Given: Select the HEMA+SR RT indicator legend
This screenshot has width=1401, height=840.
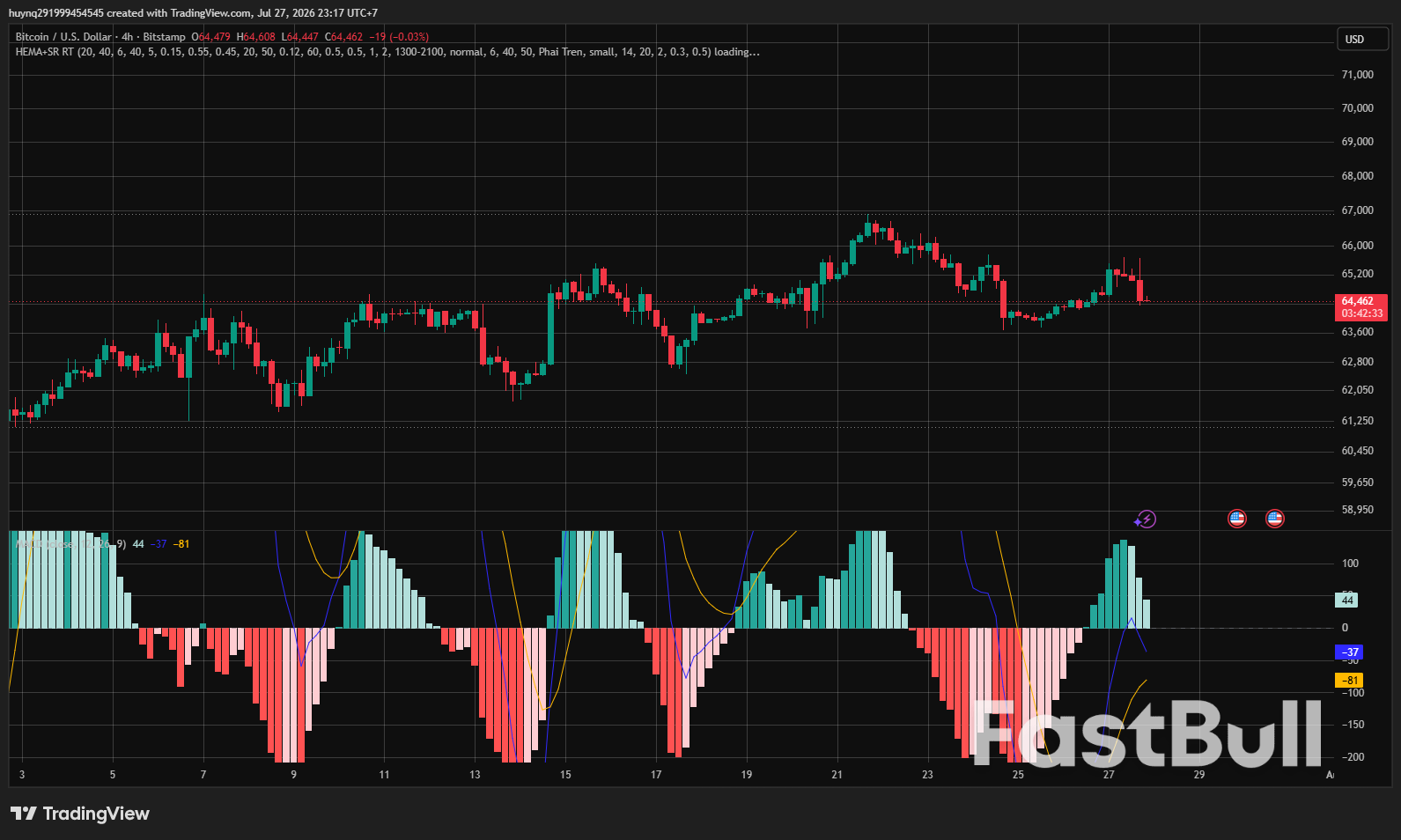Looking at the screenshot, I should tap(387, 52).
